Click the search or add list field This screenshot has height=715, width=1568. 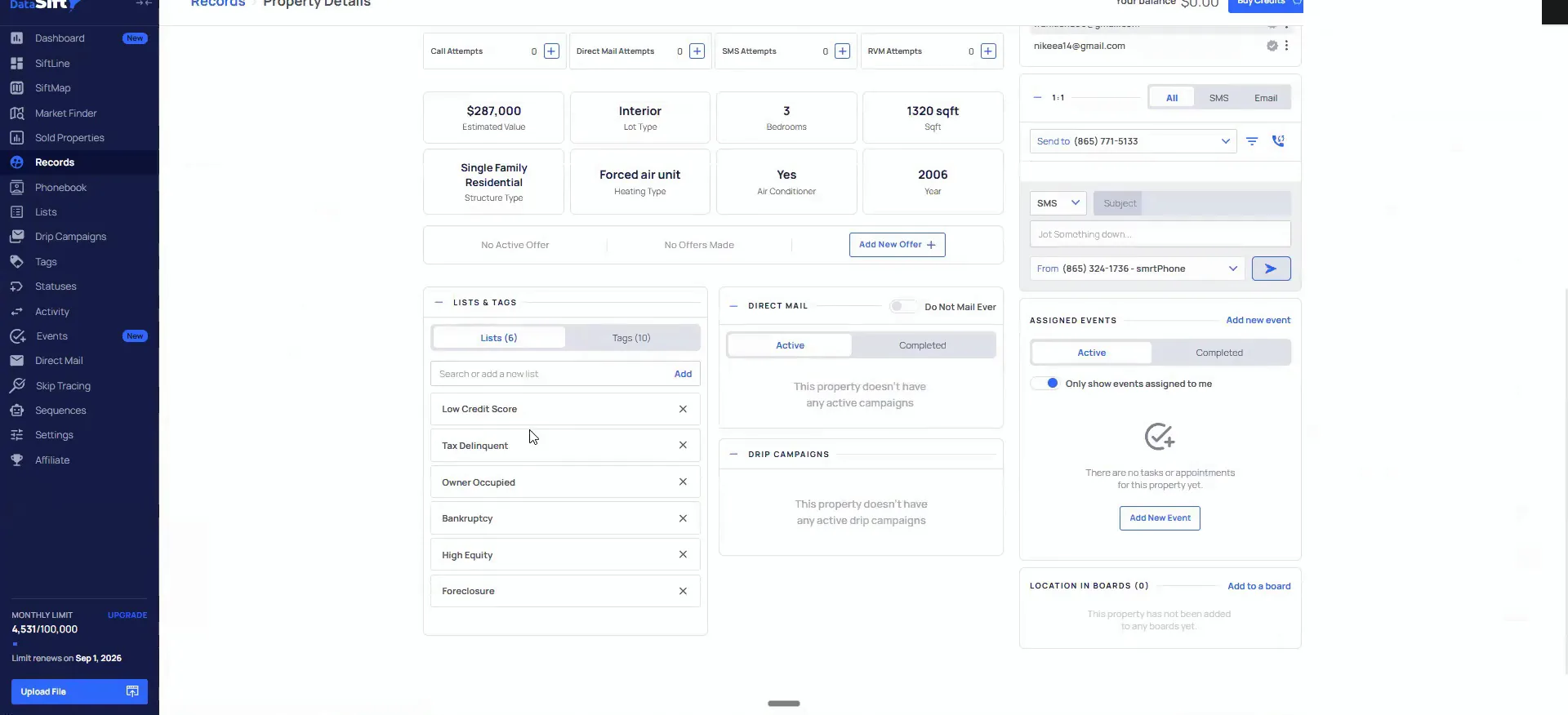coord(549,374)
